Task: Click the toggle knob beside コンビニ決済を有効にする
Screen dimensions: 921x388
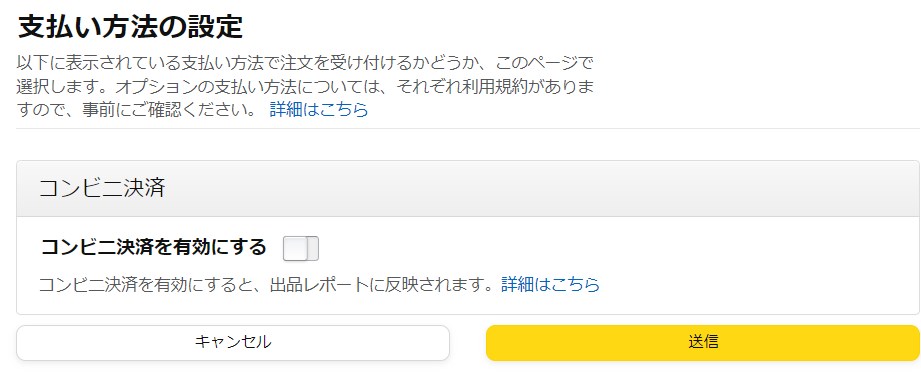Action: 295,248
